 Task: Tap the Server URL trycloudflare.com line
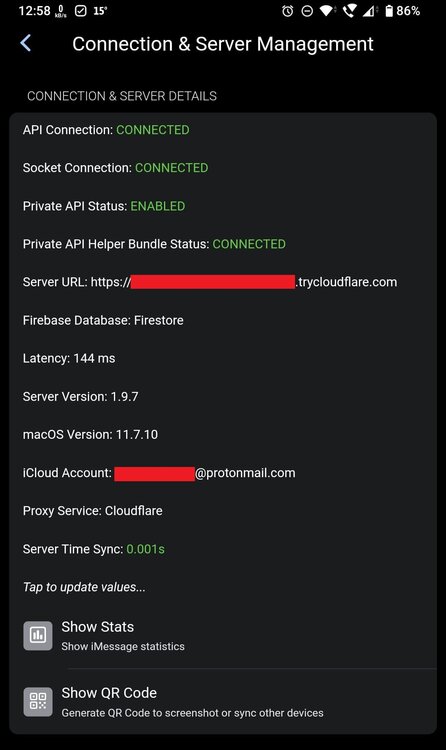click(210, 282)
